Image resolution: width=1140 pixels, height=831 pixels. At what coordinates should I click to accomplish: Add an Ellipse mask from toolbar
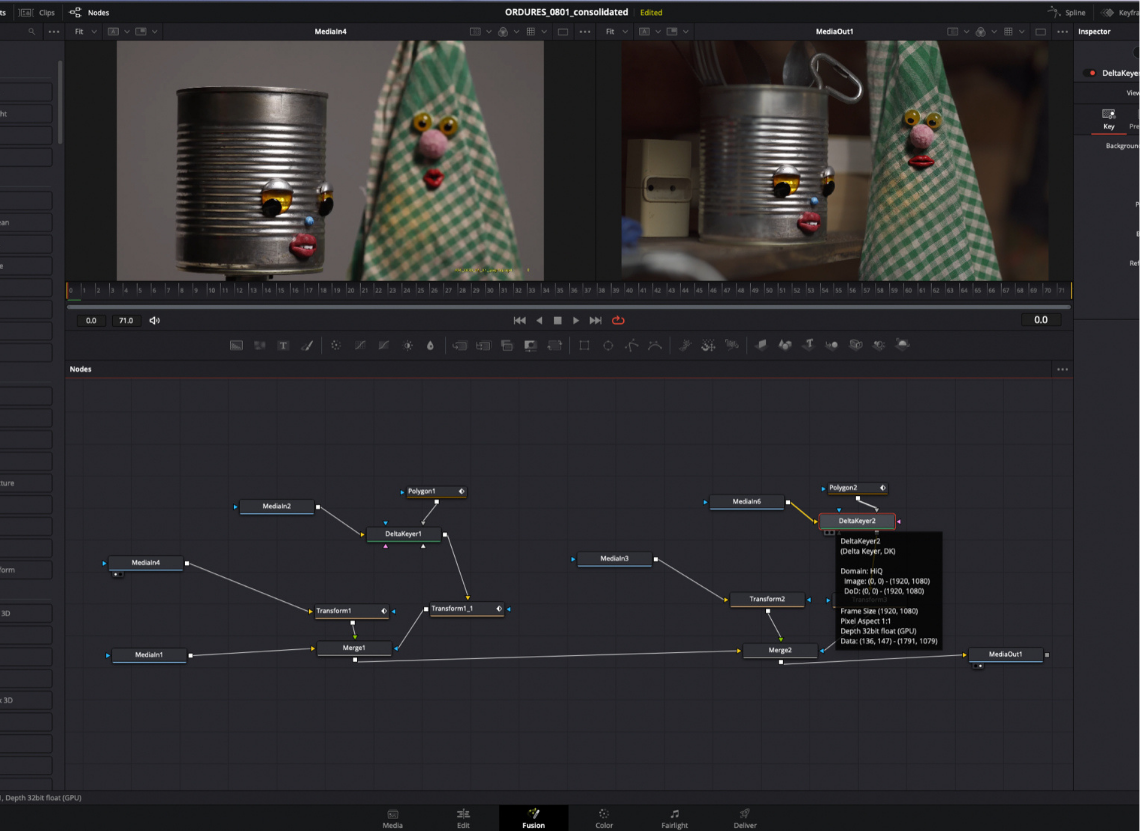click(x=608, y=345)
